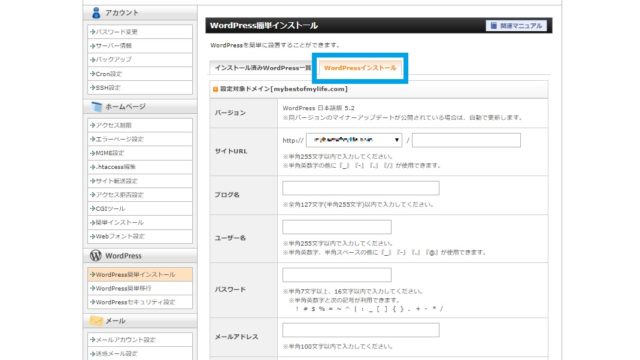Open サイト転送設定 link
Screen dimensions: 640x360
click(x=140, y=181)
